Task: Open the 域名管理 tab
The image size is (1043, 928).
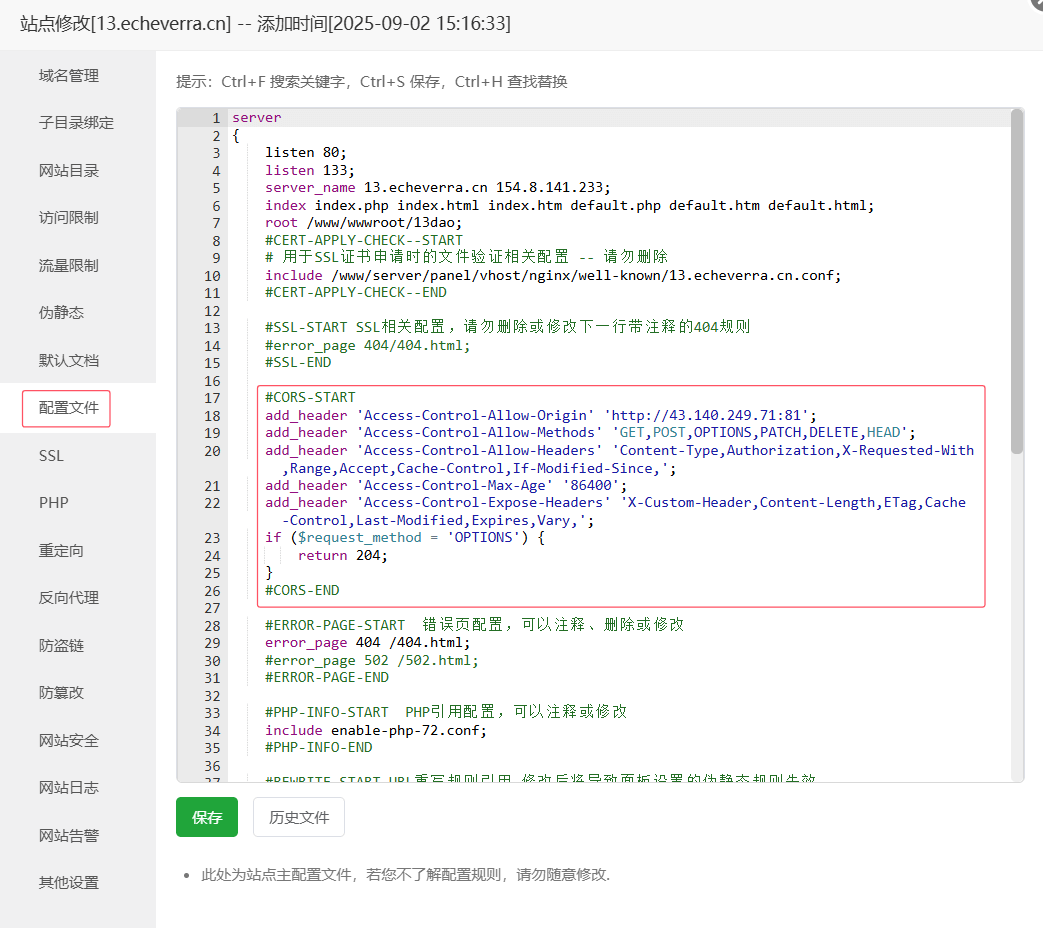Action: [x=69, y=76]
